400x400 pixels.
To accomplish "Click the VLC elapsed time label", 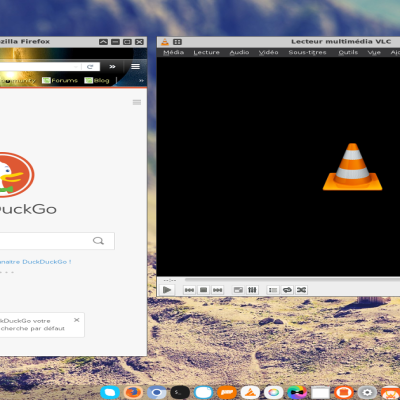I will coord(170,280).
